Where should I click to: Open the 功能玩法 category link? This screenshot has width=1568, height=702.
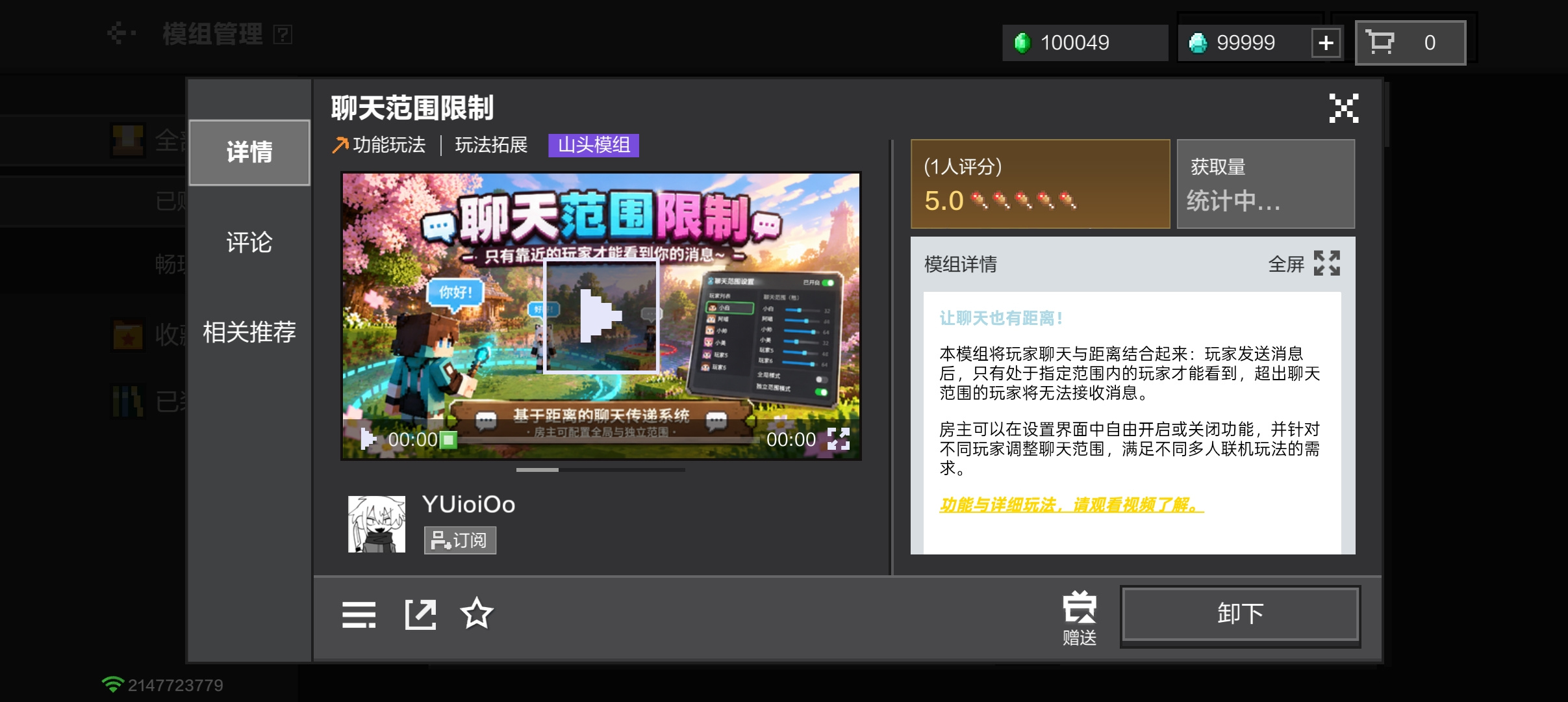tap(379, 145)
